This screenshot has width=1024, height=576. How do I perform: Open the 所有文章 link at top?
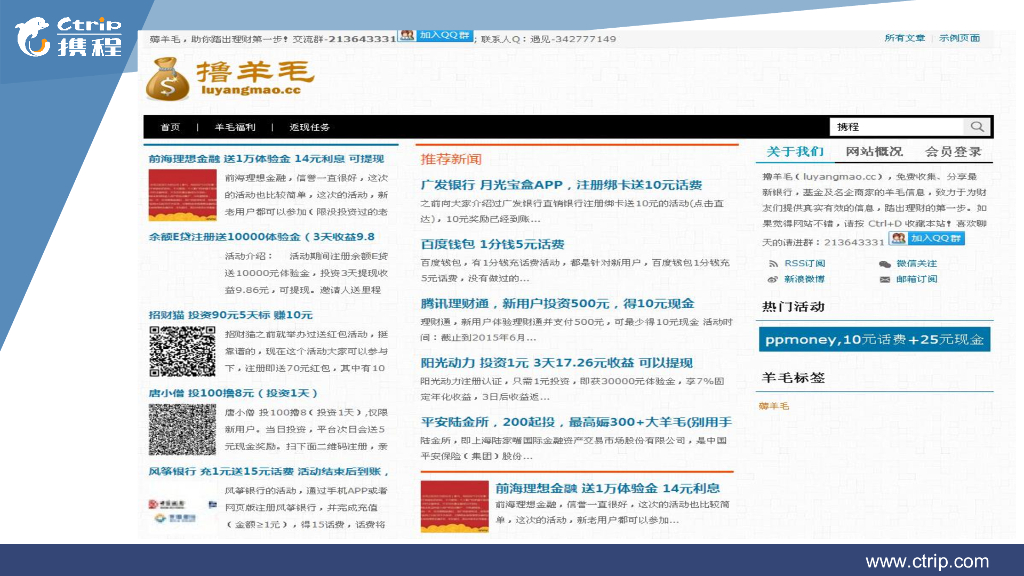904,38
